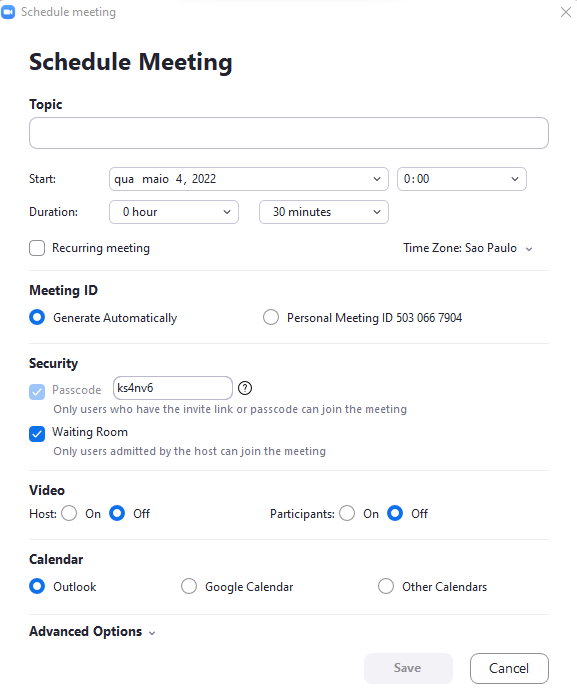Select Other Calendars option
Screen dimensions: 577x698
click(x=386, y=586)
